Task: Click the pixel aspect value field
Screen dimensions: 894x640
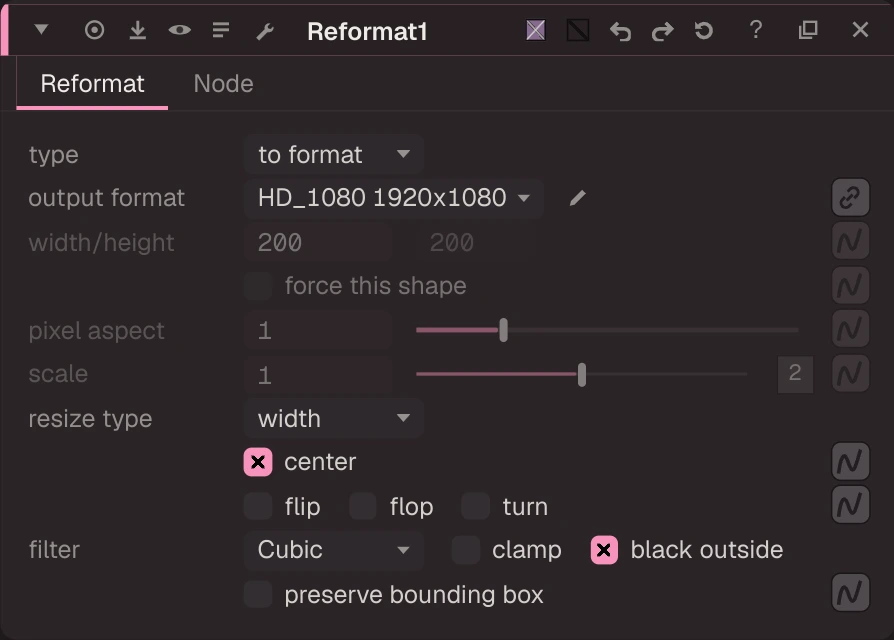Action: click(x=318, y=330)
